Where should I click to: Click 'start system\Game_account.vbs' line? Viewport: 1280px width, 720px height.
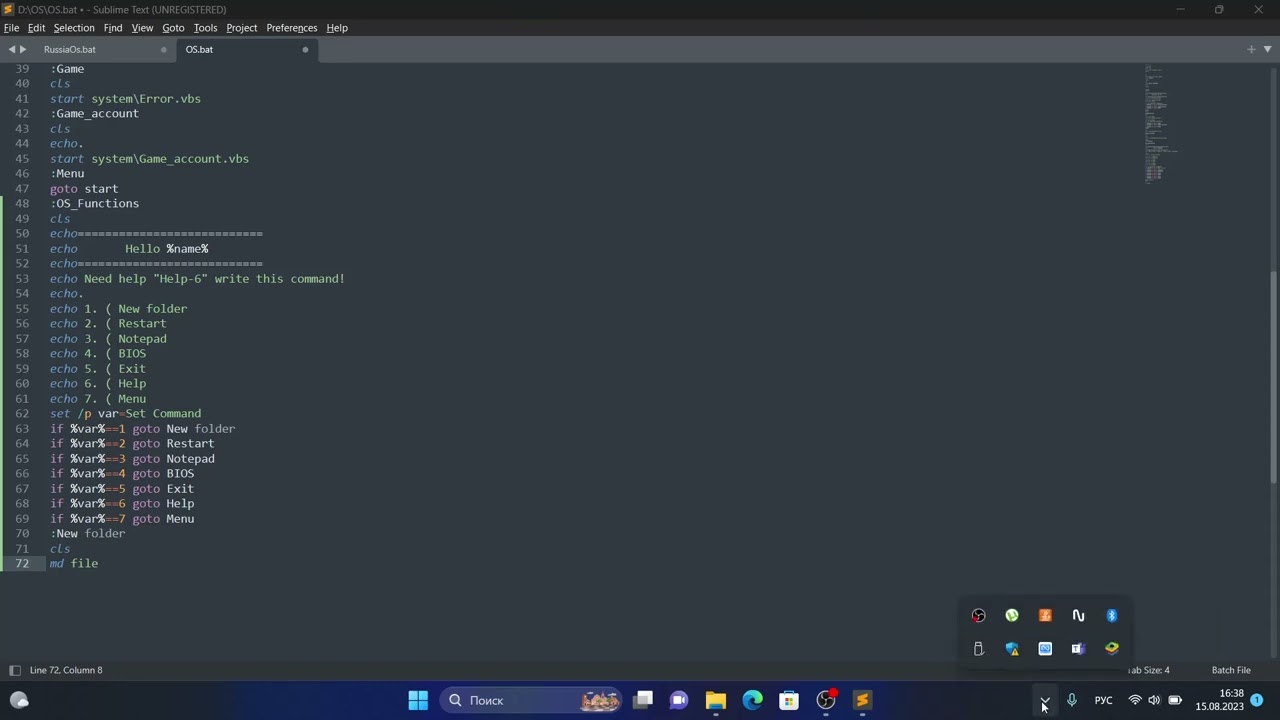(149, 158)
